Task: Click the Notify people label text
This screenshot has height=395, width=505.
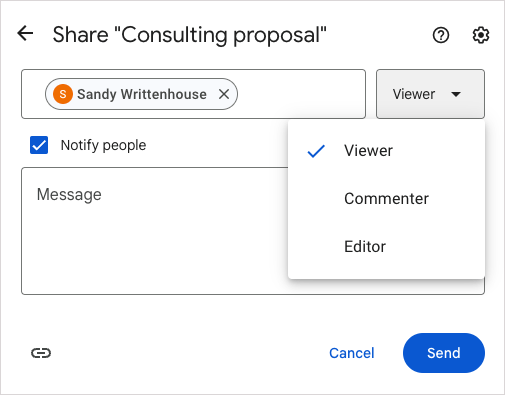Action: click(x=103, y=145)
